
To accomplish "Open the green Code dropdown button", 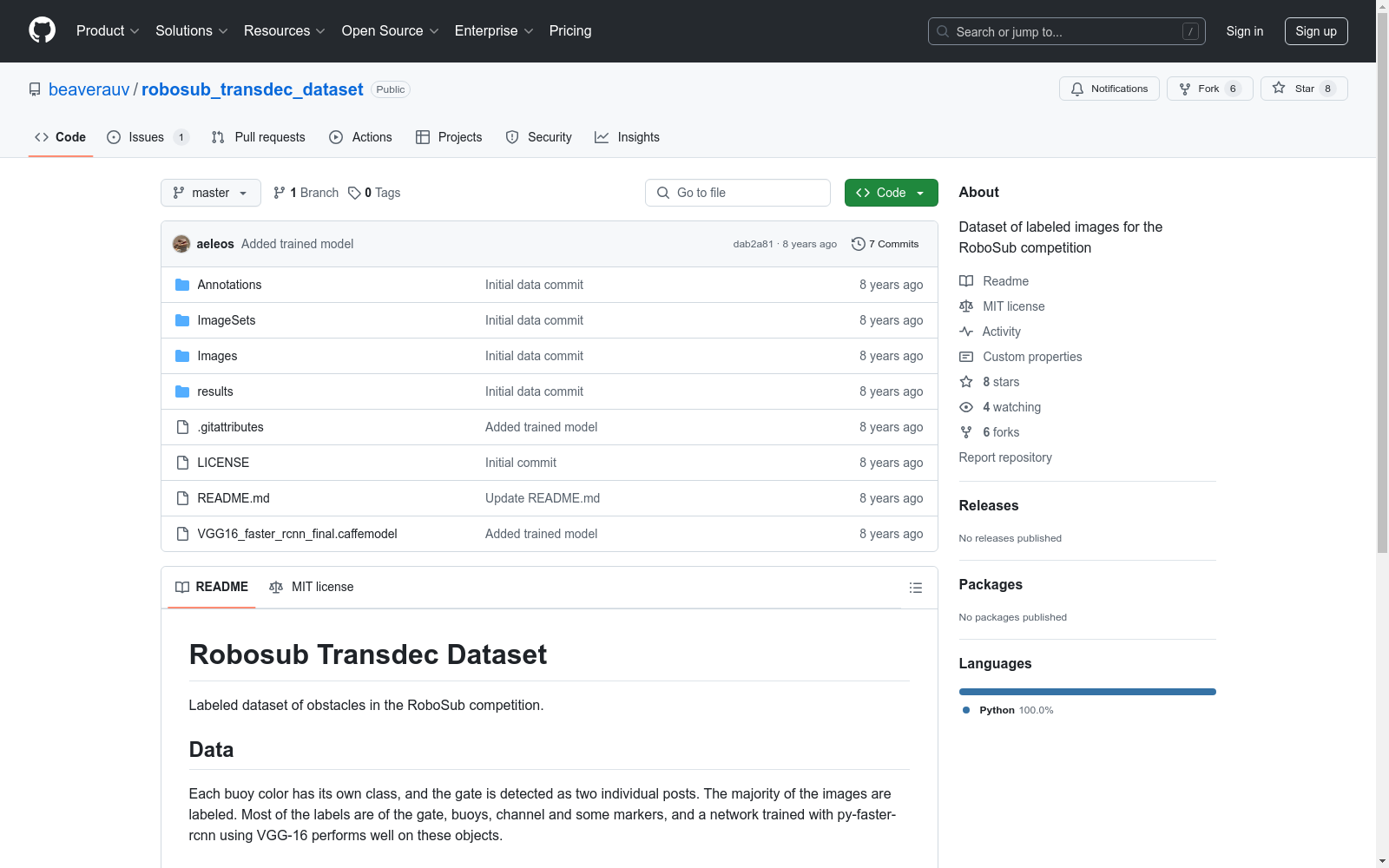I will [x=892, y=193].
